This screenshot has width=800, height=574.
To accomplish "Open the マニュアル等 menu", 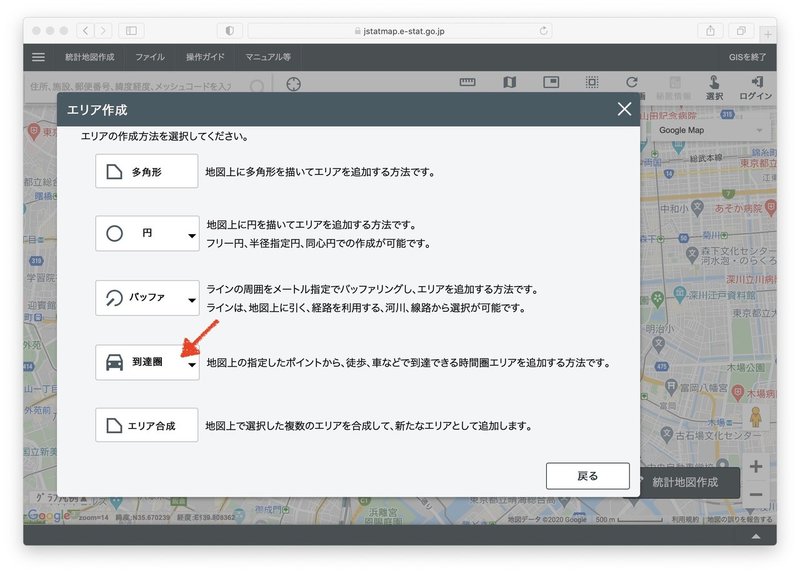I will [268, 57].
